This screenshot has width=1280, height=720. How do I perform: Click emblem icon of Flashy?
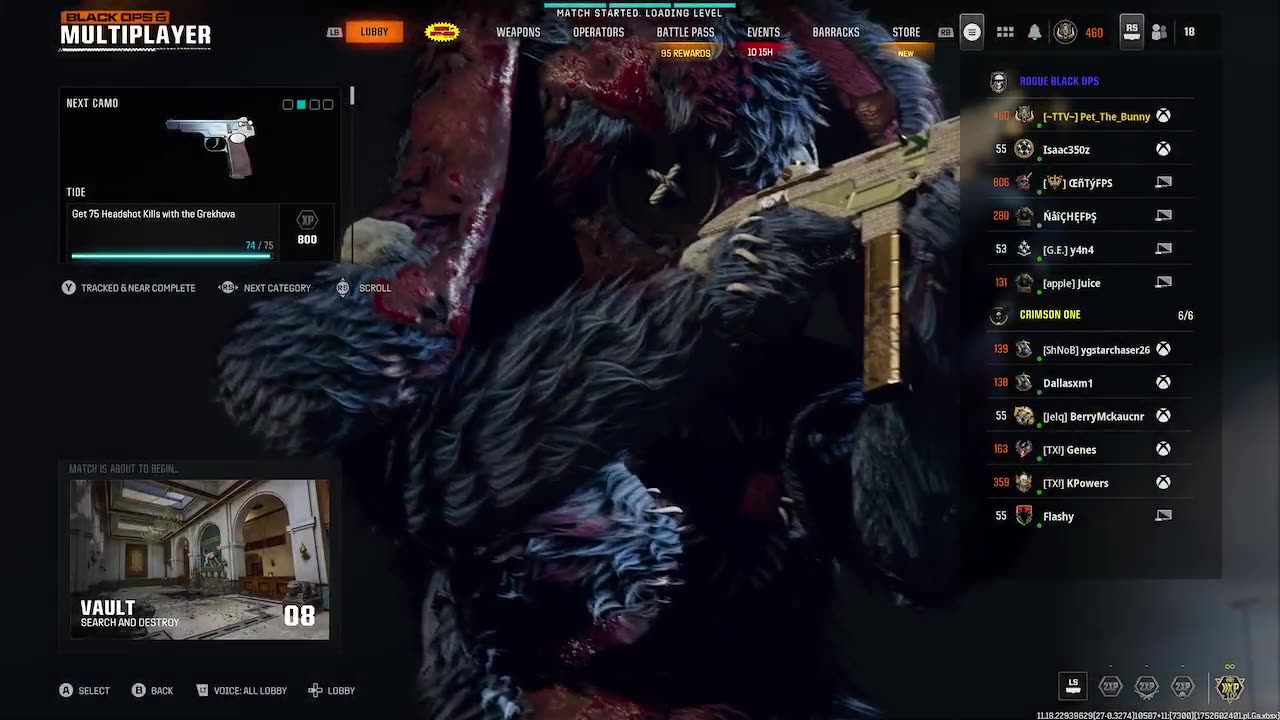point(1024,516)
